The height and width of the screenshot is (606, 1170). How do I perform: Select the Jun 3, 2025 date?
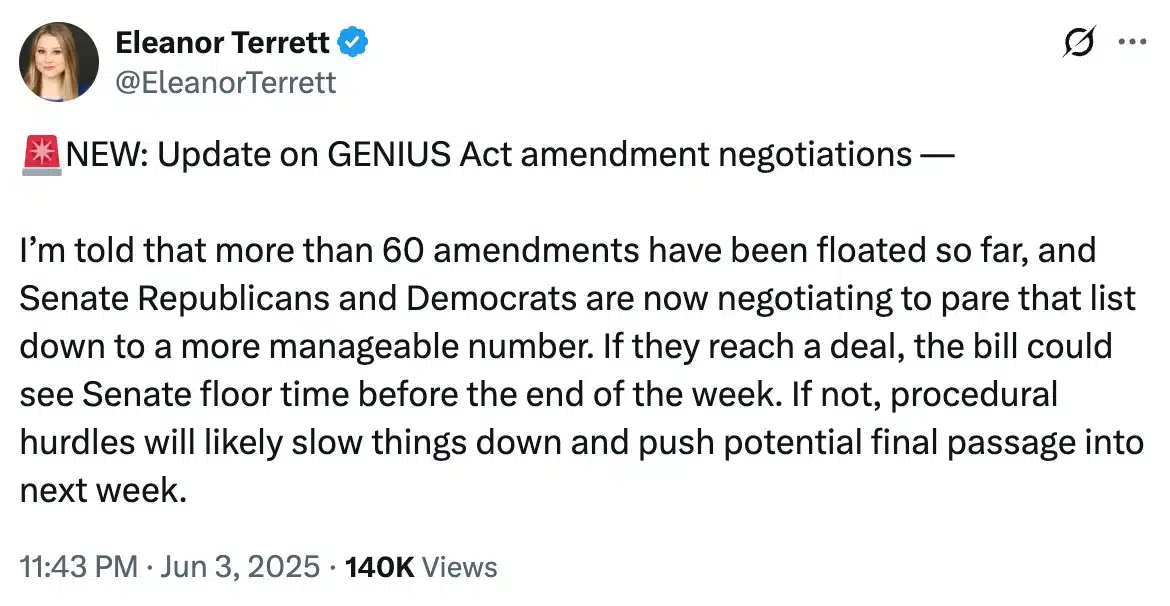point(240,566)
